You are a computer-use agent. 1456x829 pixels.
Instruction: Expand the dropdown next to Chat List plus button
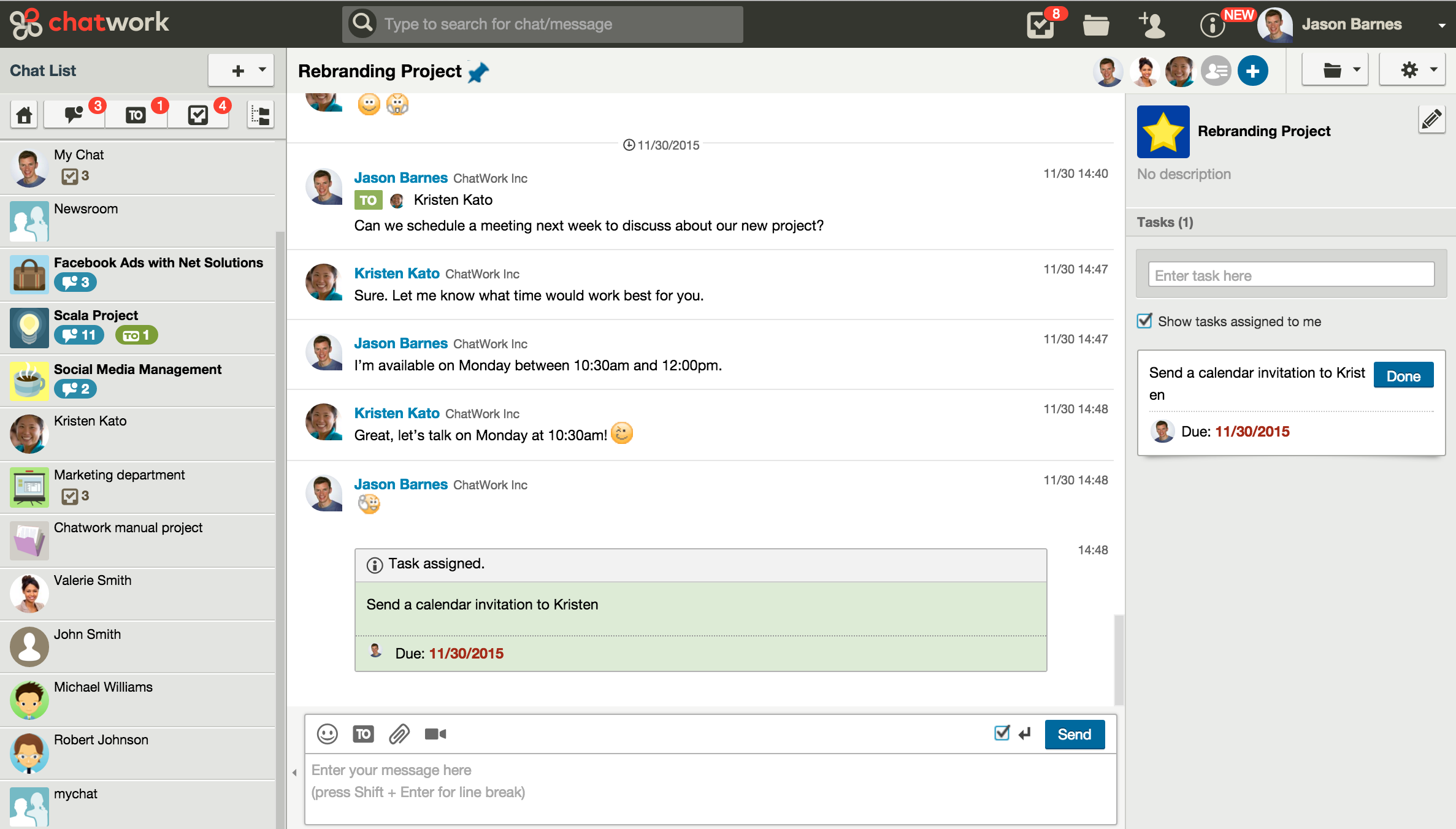[x=263, y=70]
